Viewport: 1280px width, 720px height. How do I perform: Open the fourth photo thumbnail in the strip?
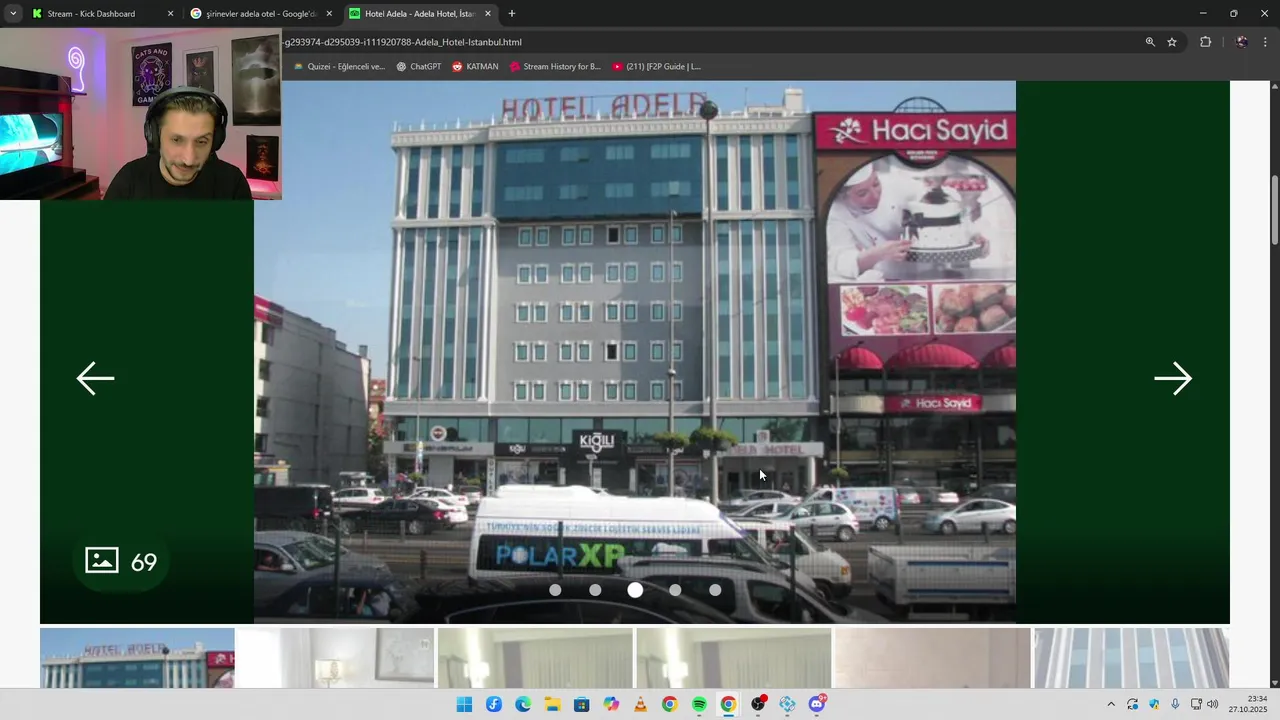coord(734,658)
